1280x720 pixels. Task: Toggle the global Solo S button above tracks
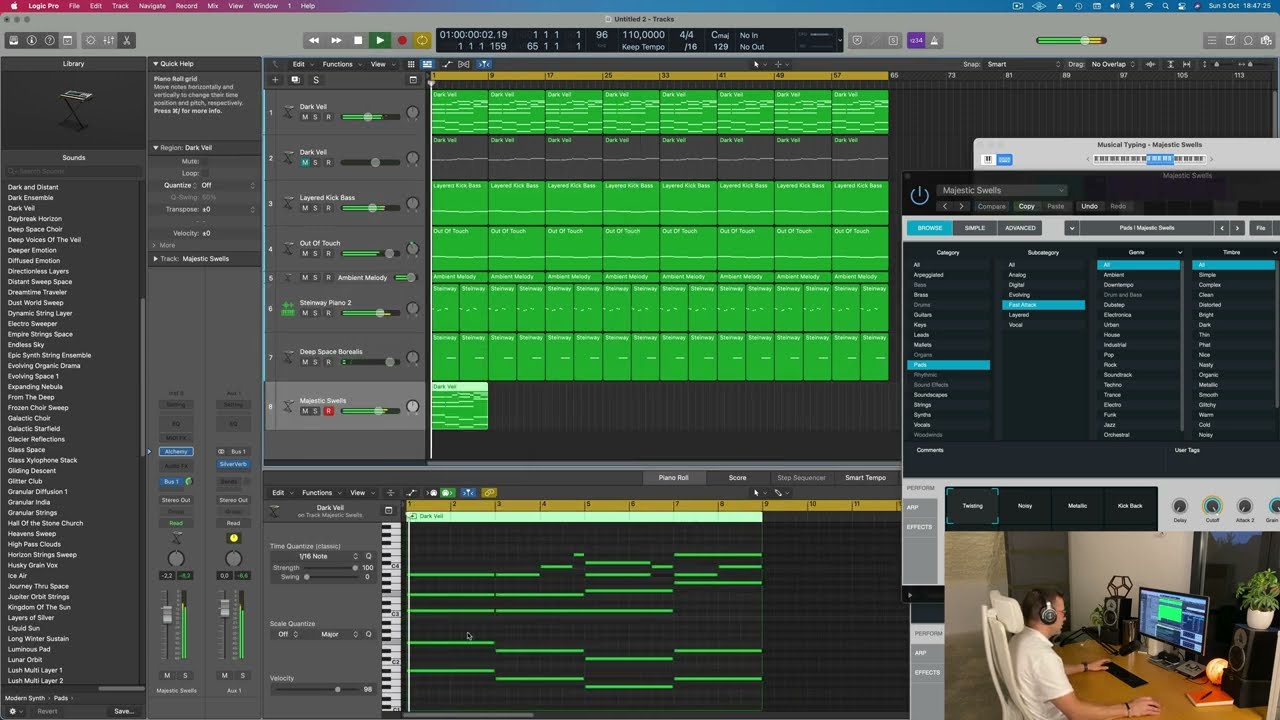coord(316,80)
